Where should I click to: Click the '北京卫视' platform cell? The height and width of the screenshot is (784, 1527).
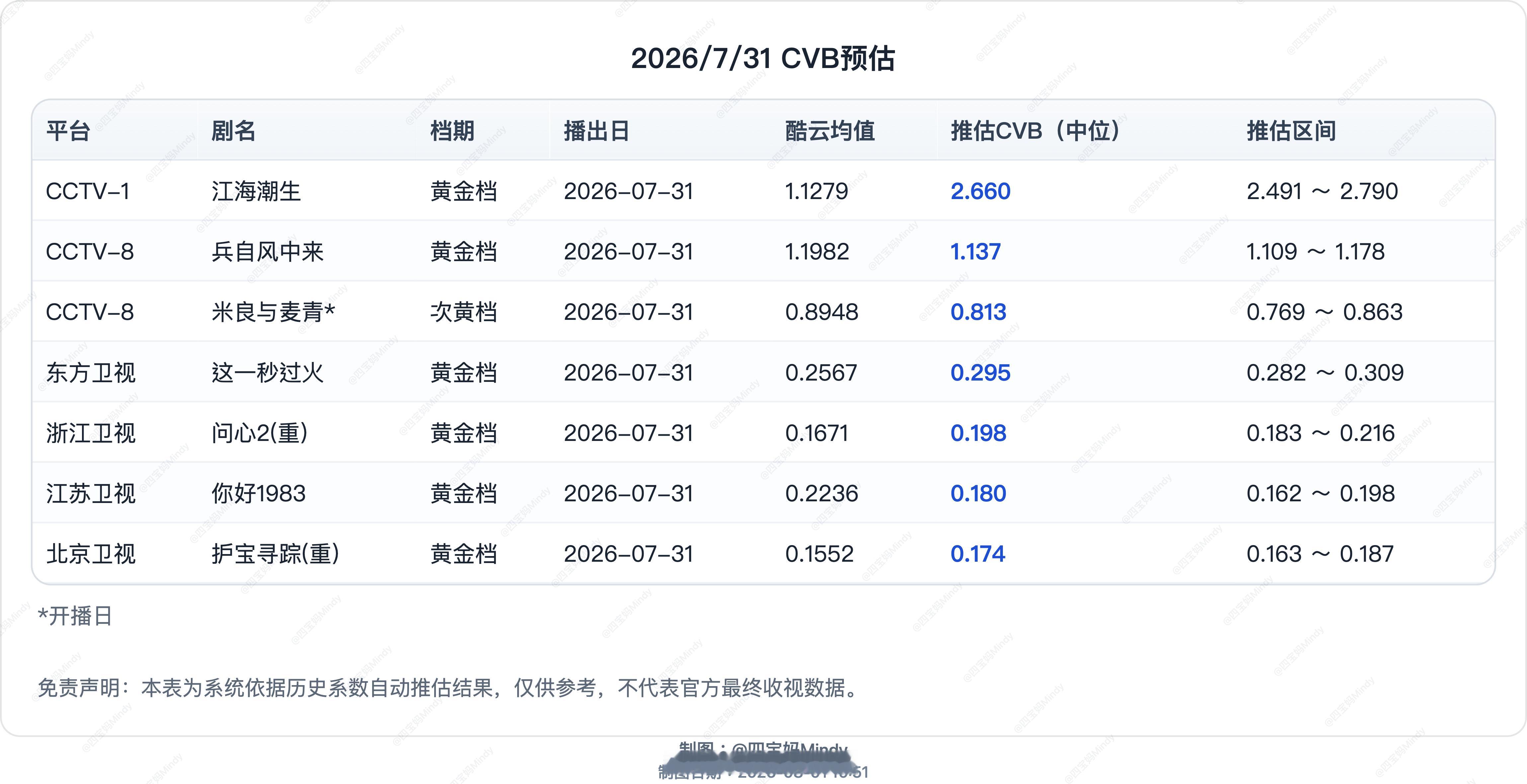tap(91, 554)
